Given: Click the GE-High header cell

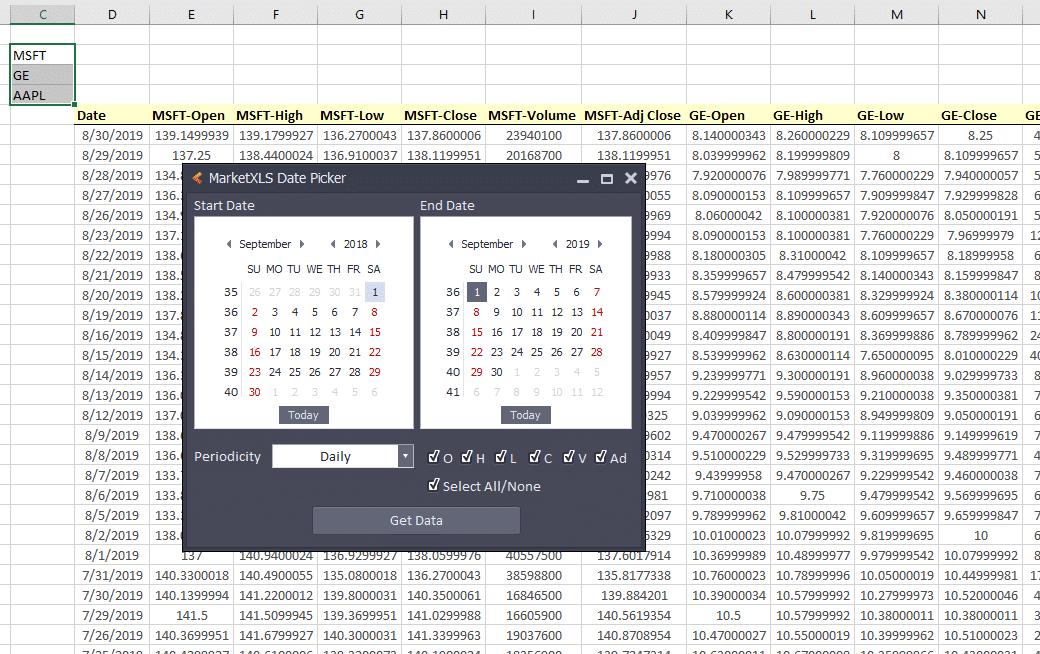Looking at the screenshot, I should point(812,115).
